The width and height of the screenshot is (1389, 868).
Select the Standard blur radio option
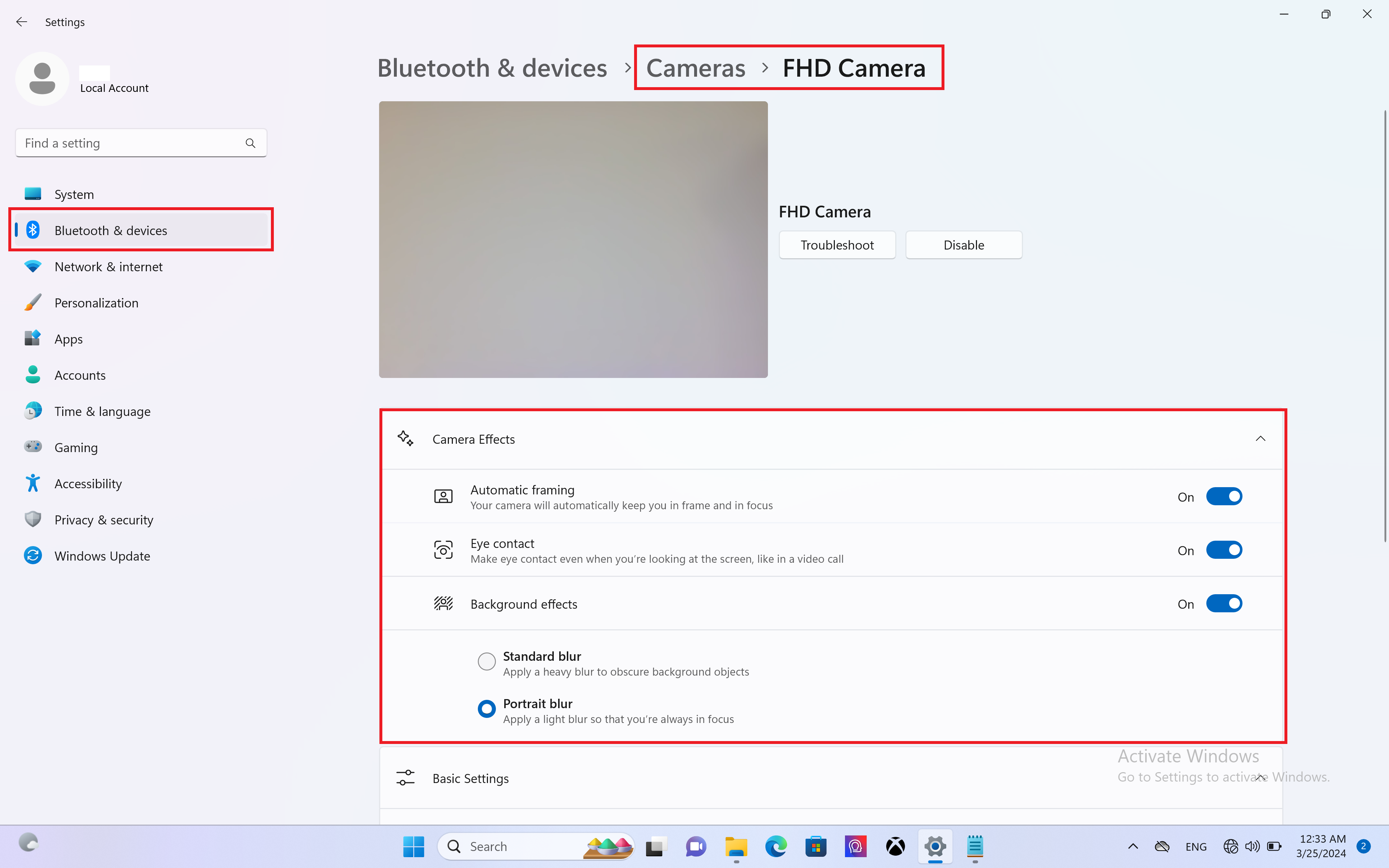point(487,661)
